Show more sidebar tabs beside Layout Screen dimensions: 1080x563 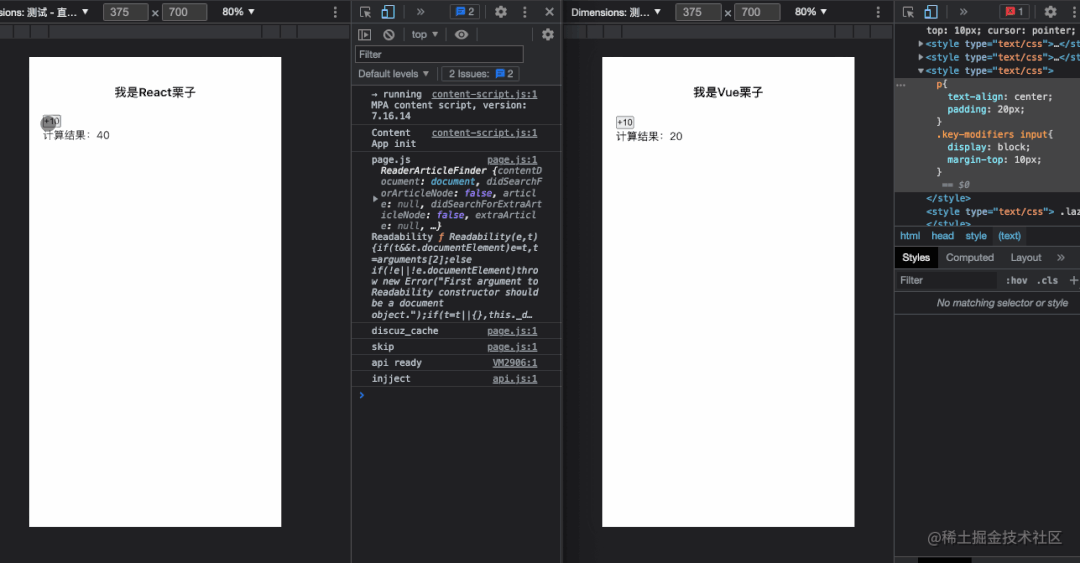click(1061, 258)
